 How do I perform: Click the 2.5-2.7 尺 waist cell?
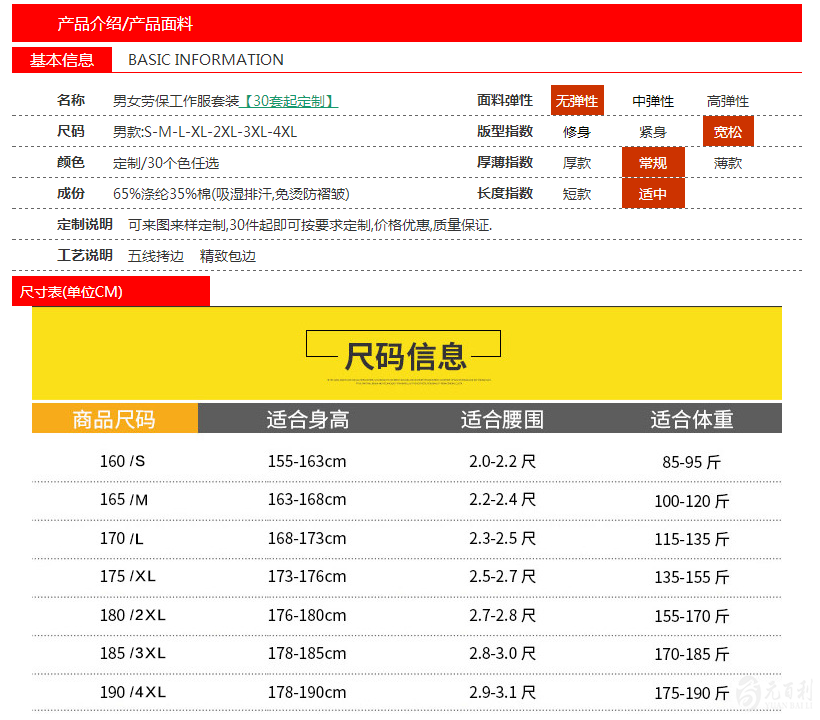click(x=502, y=576)
